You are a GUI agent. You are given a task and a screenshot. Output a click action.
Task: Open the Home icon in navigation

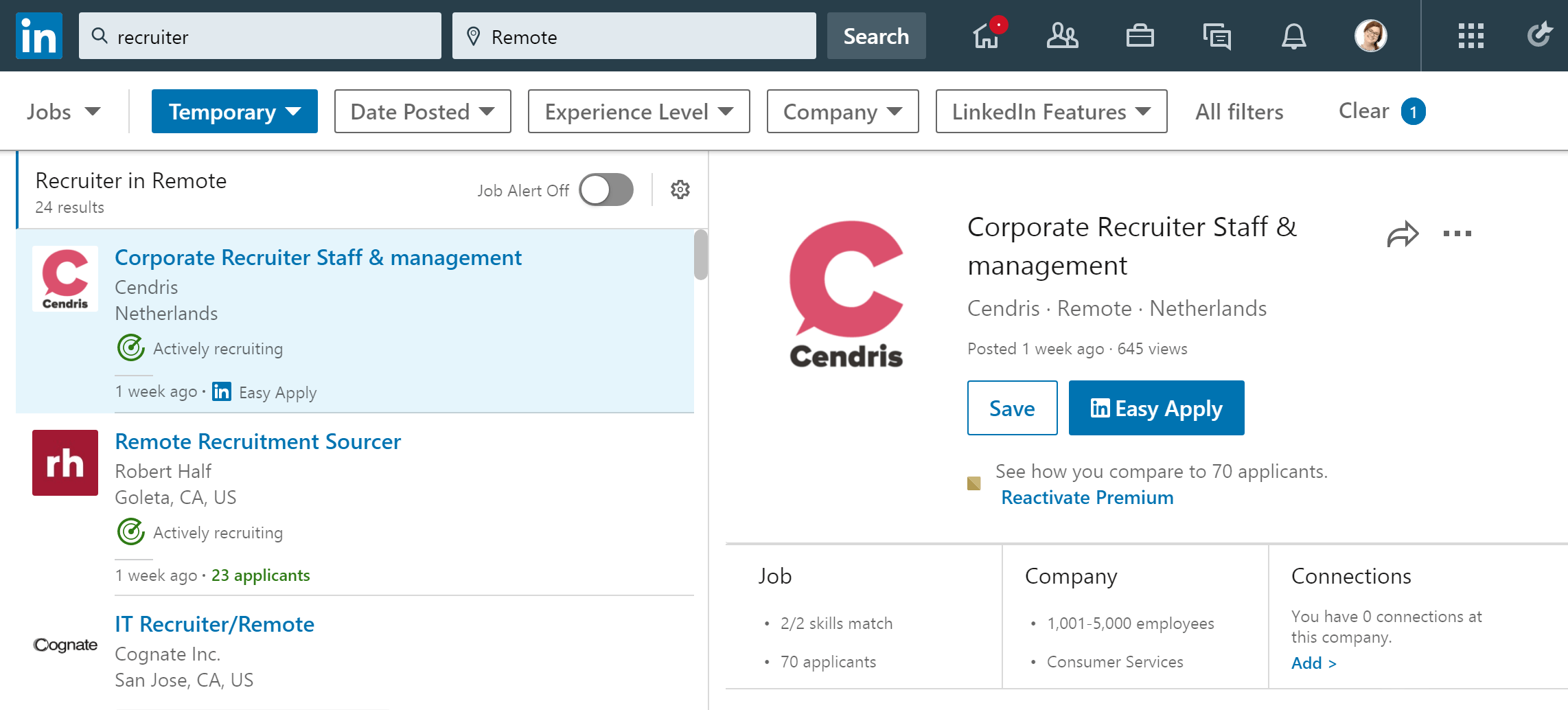[x=988, y=34]
